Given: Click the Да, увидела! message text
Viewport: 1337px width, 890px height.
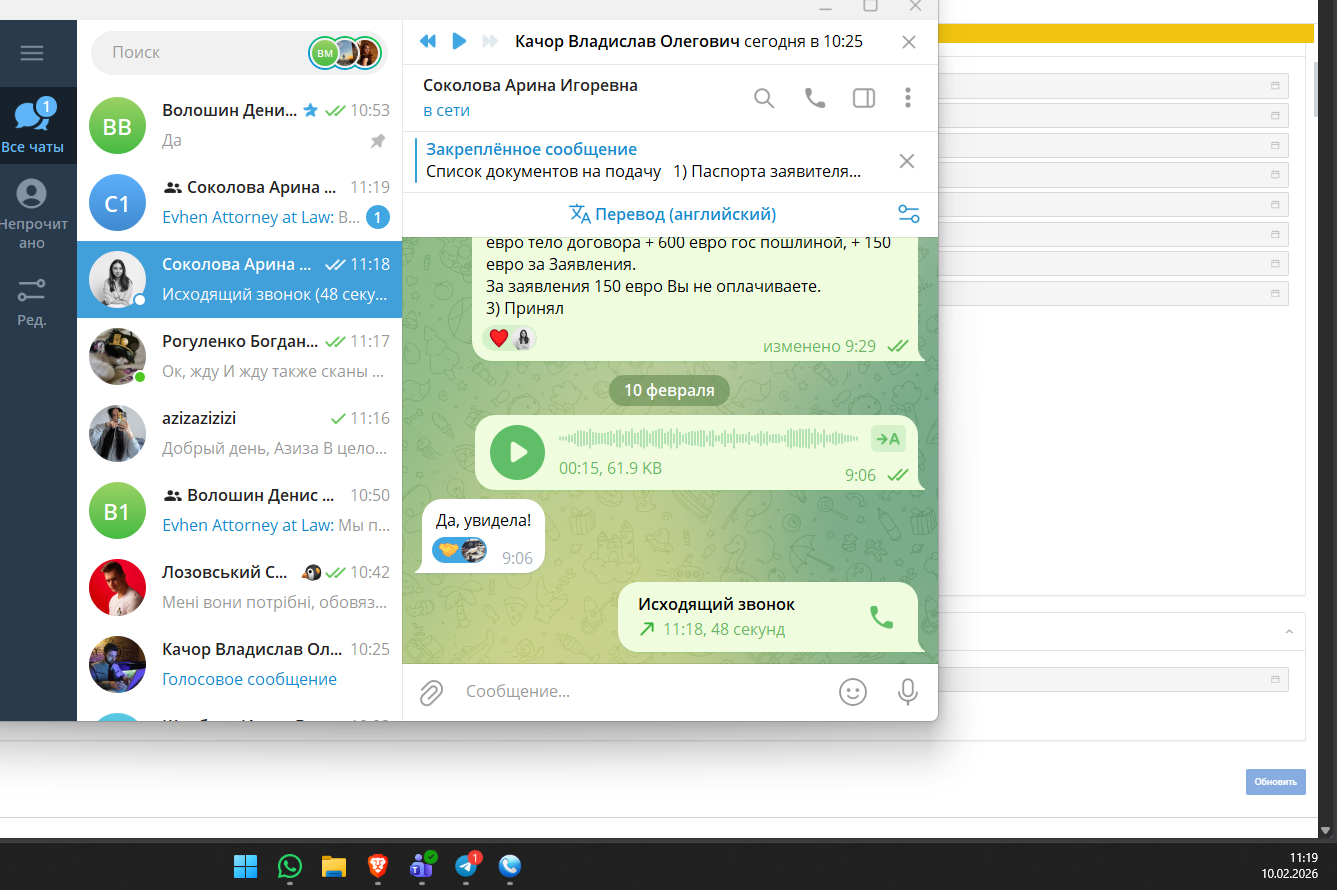Looking at the screenshot, I should pyautogui.click(x=483, y=520).
